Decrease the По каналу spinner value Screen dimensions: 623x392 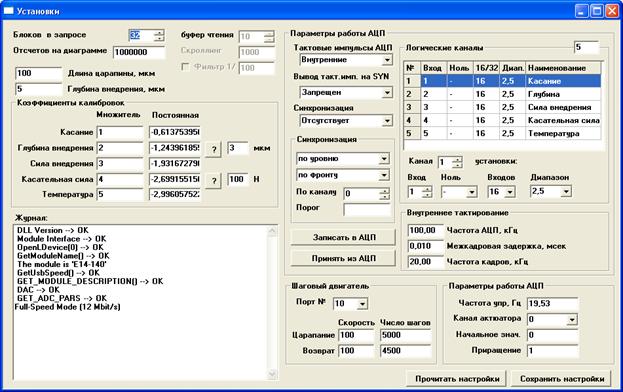(x=384, y=197)
